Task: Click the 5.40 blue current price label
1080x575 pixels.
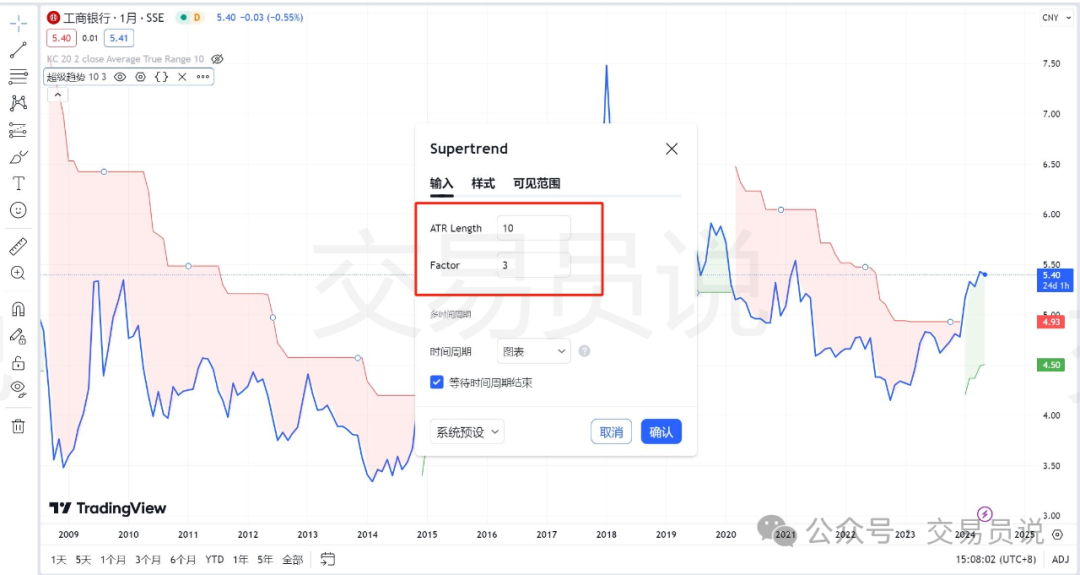Action: [x=1055, y=280]
